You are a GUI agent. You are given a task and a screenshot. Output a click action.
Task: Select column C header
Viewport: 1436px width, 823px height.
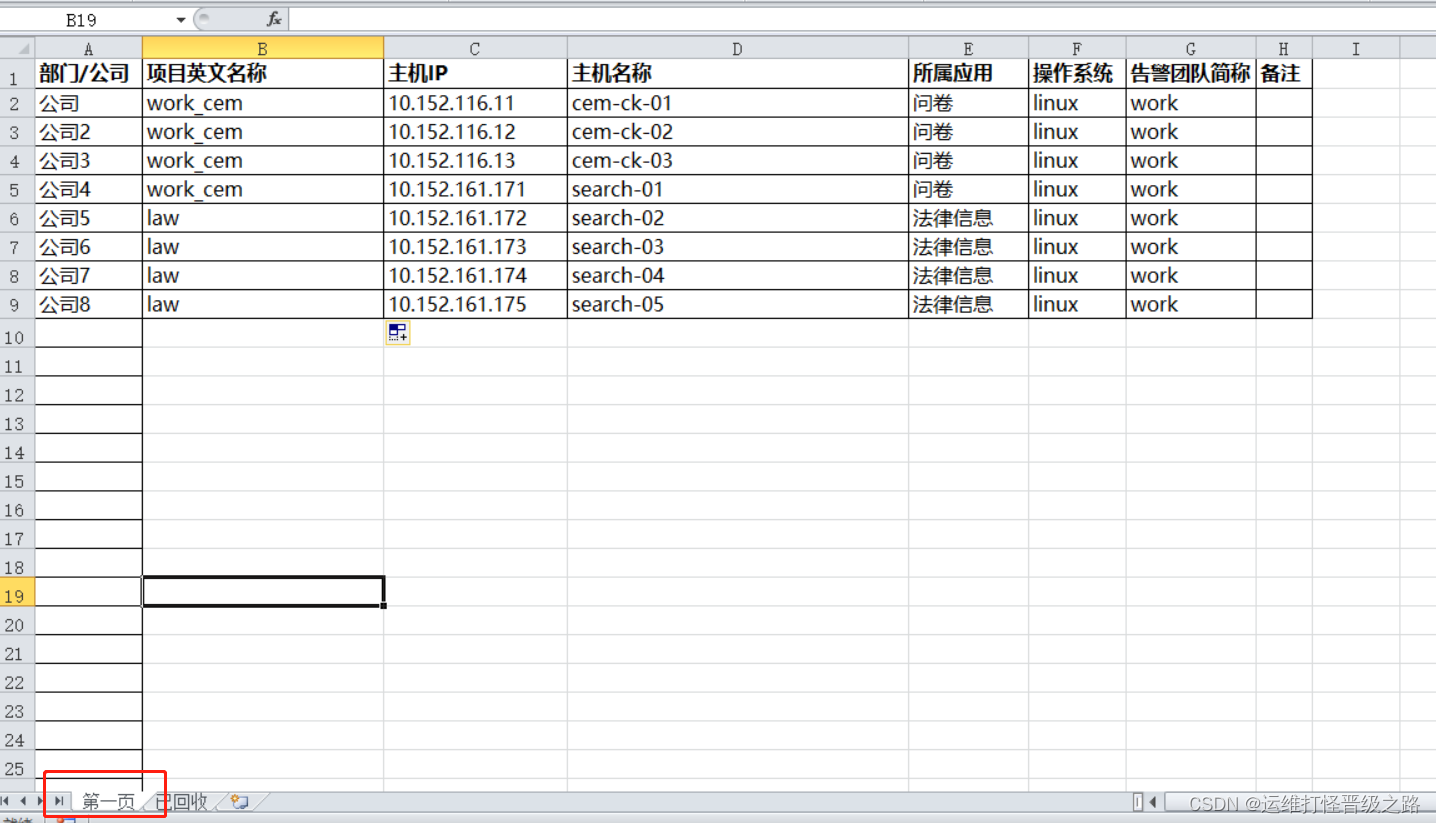coord(475,48)
